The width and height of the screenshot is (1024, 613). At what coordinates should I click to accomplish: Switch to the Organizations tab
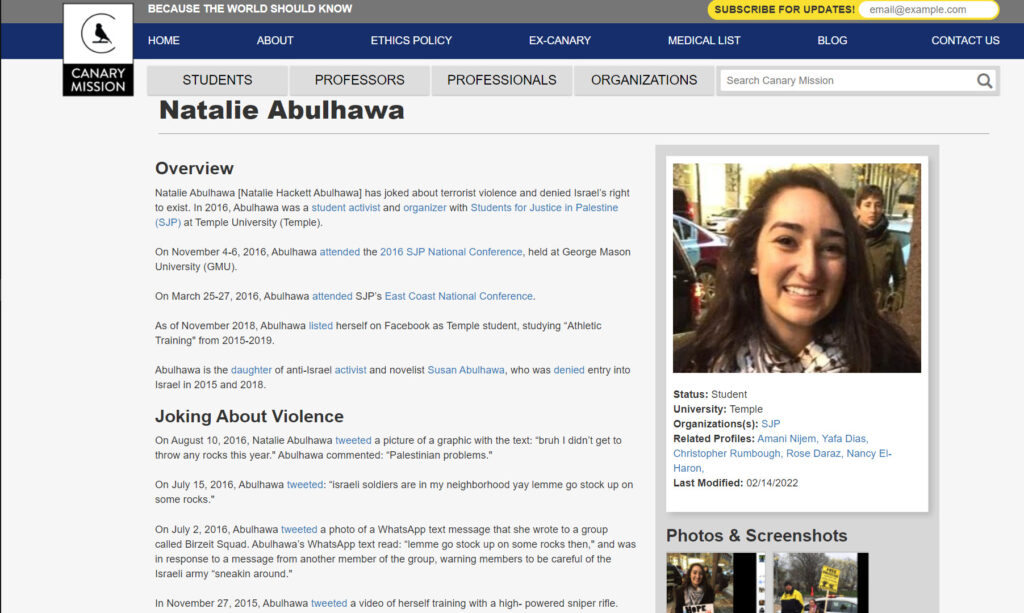coord(644,80)
